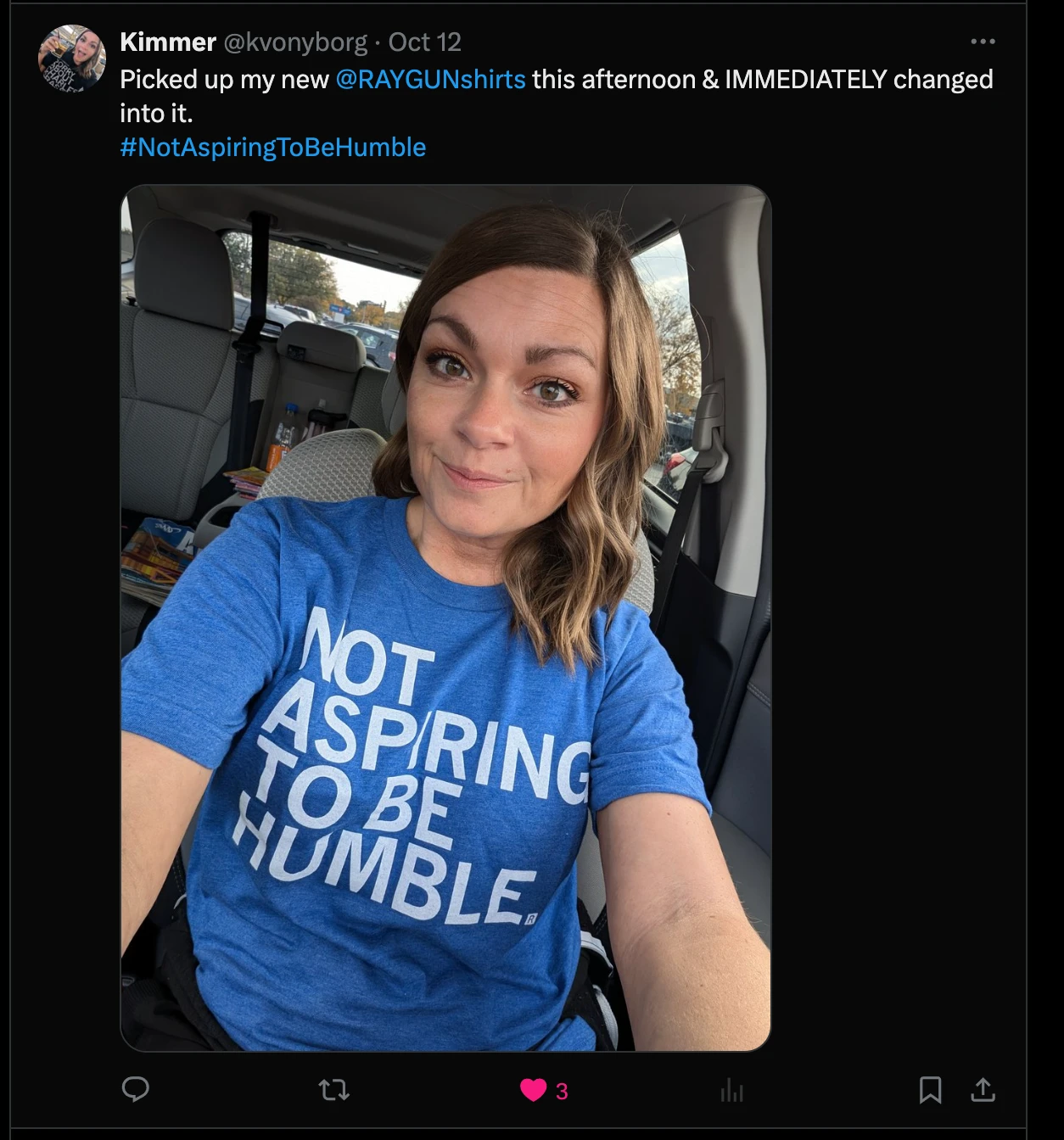The image size is (1064, 1140).
Task: Repost this tweet using the arrows icon
Action: [x=333, y=1090]
